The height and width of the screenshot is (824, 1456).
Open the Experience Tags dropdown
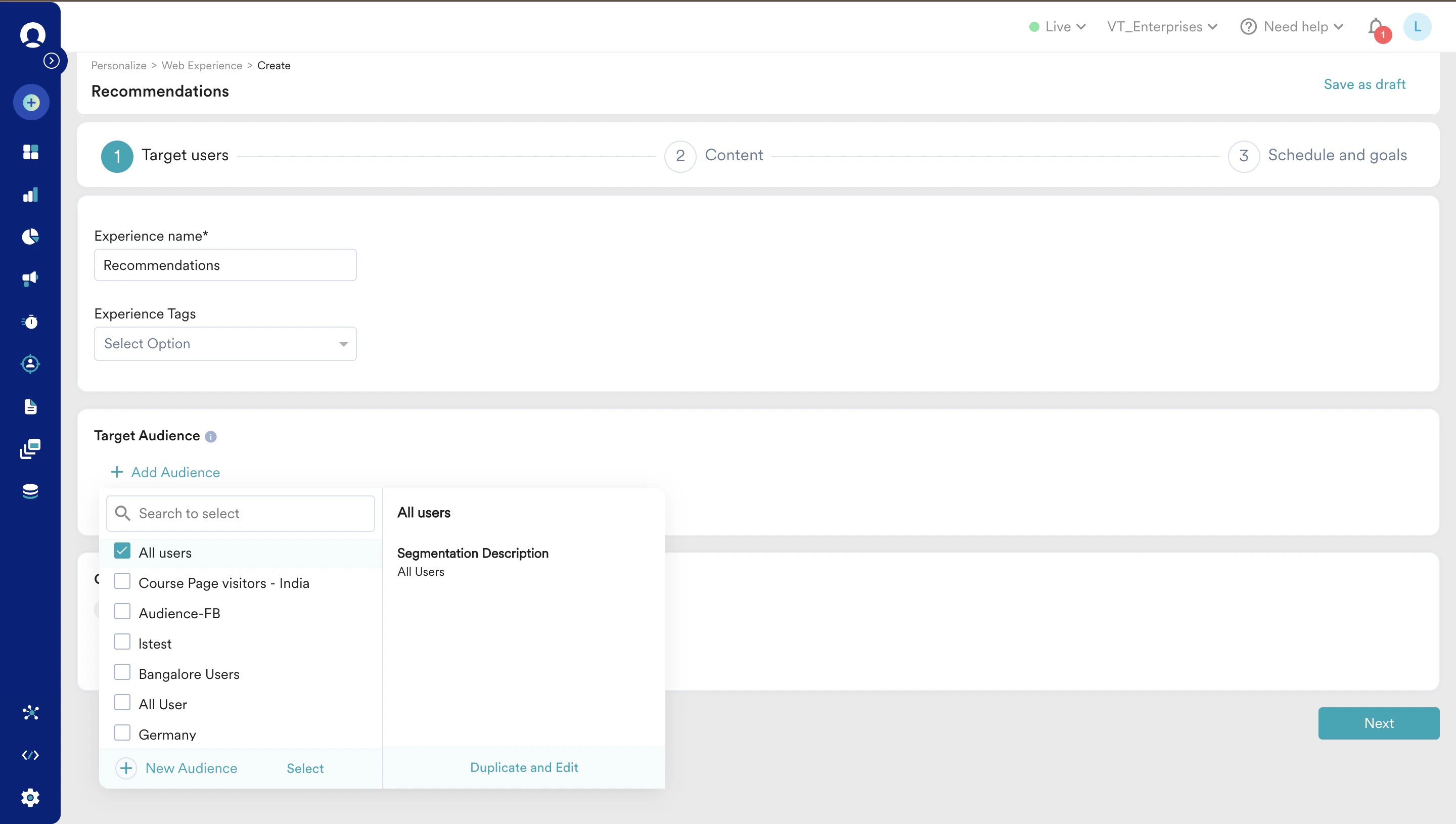point(225,344)
